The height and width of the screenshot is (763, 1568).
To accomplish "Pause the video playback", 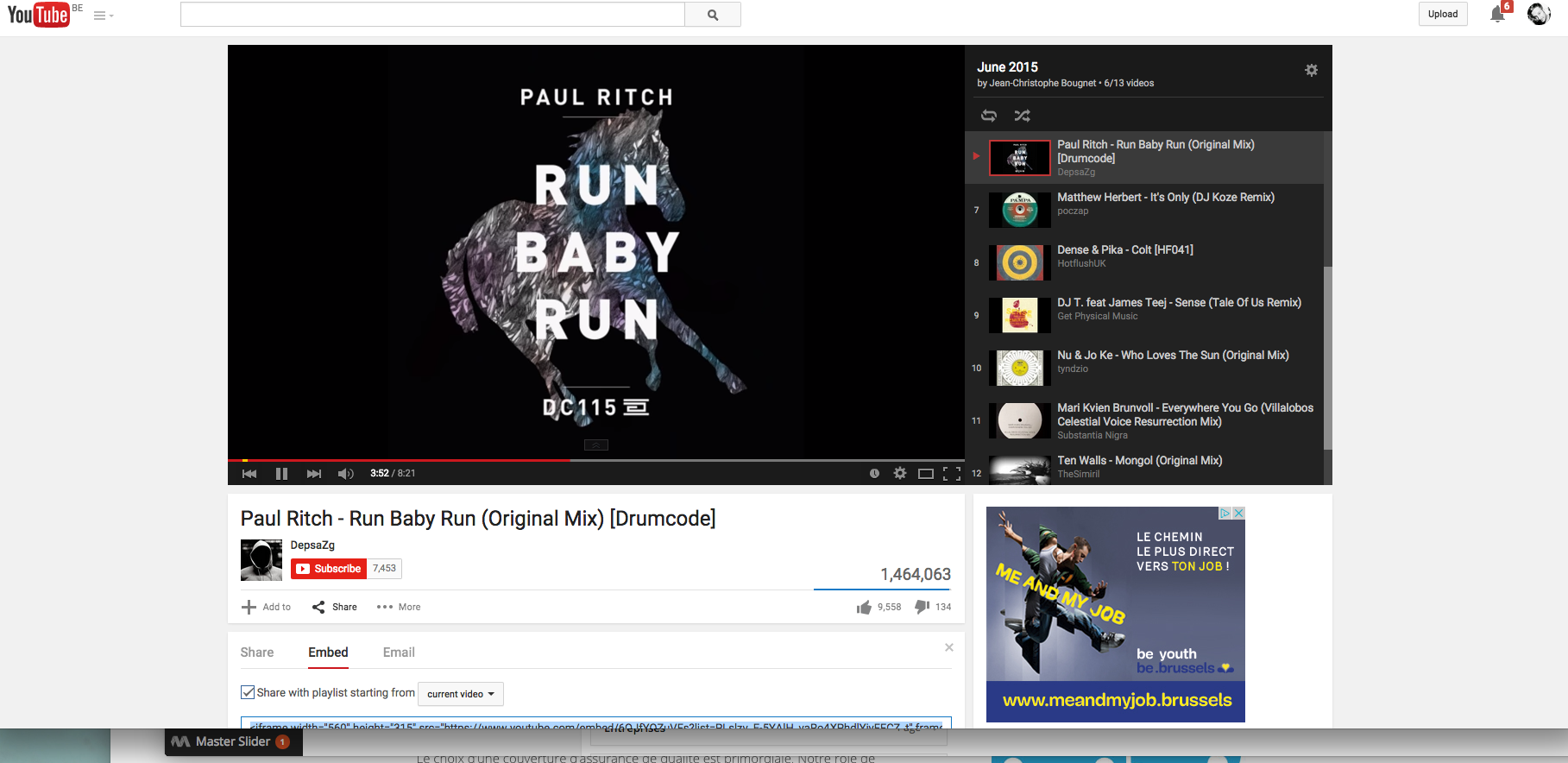I will pos(281,473).
